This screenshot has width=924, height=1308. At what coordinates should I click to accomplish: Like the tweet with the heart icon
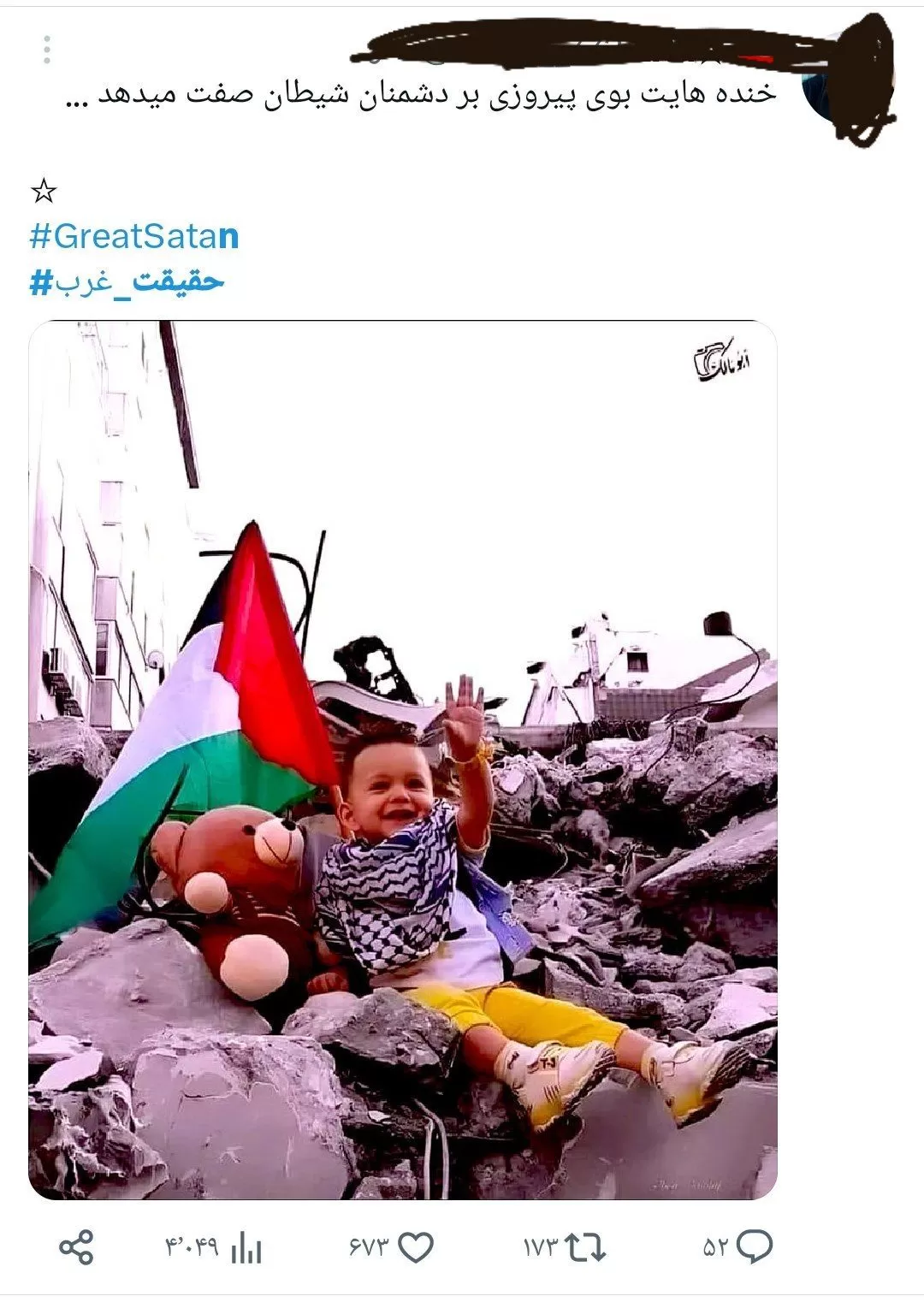[x=417, y=1248]
